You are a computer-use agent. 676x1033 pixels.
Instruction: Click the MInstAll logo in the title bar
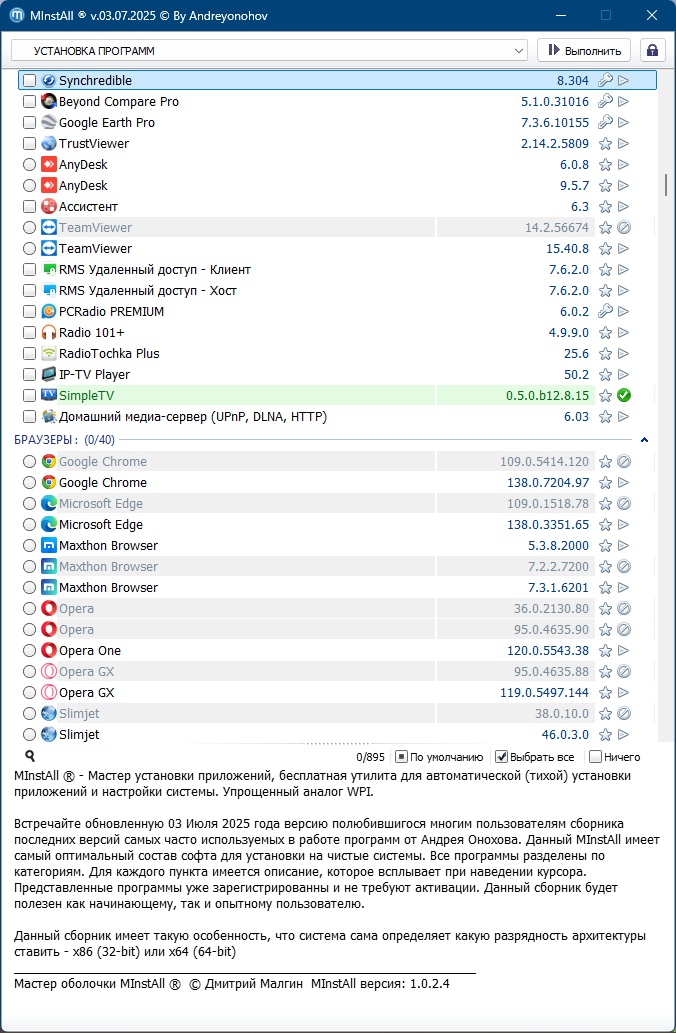17,15
